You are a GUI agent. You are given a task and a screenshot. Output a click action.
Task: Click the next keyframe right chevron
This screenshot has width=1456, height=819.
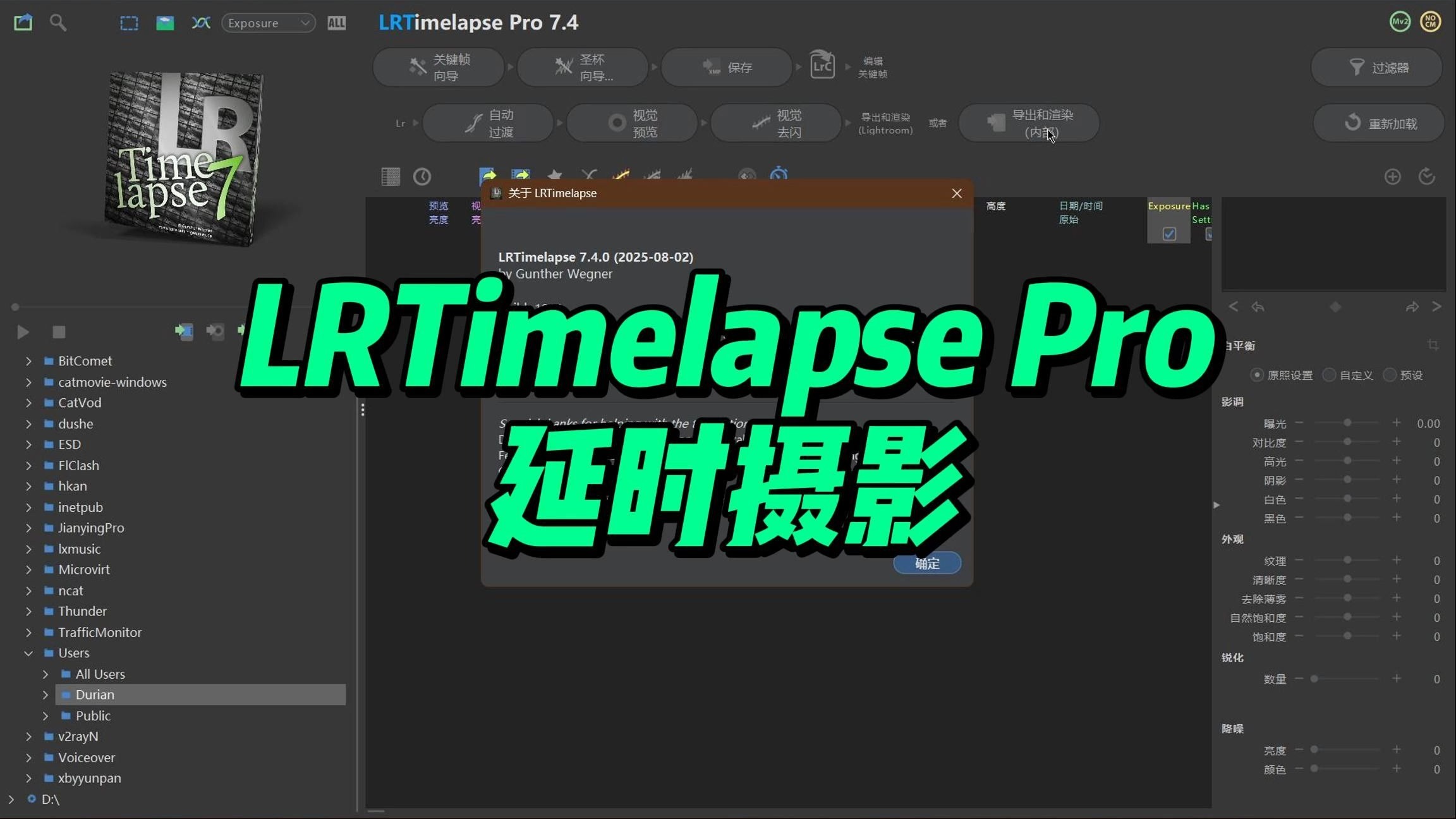(x=1436, y=306)
